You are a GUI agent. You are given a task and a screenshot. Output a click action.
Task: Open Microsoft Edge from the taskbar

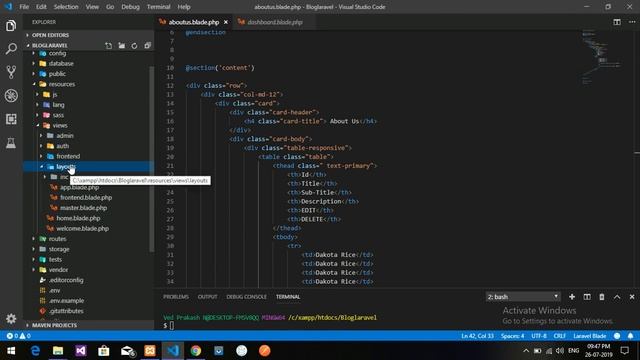click(x=35, y=351)
